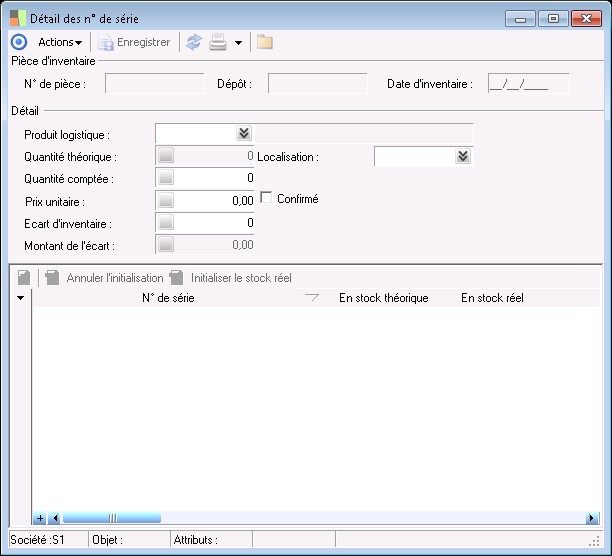Focus the Dépôt field
Viewport: 612px width, 556px height.
[317, 83]
